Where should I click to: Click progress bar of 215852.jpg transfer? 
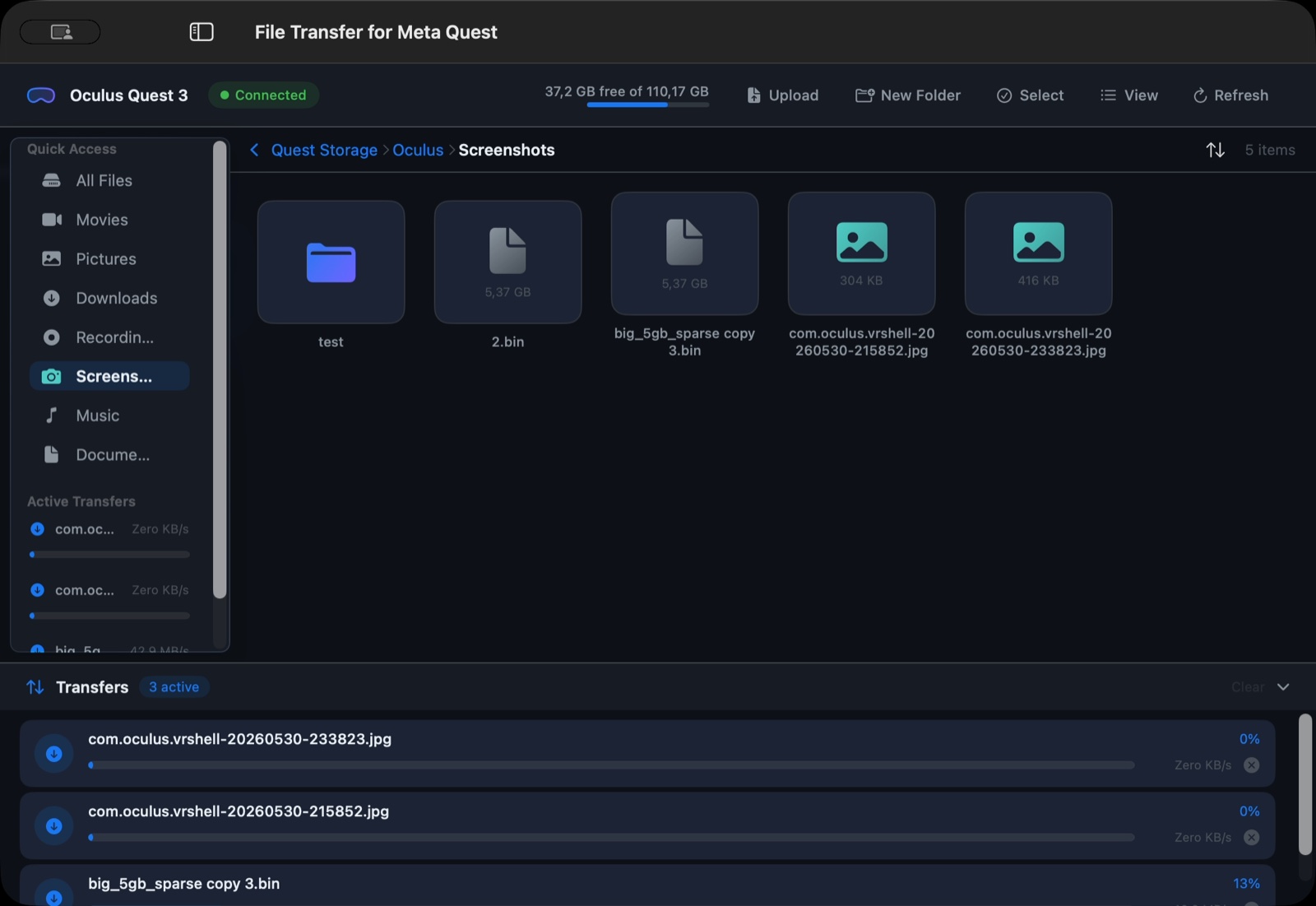[611, 838]
